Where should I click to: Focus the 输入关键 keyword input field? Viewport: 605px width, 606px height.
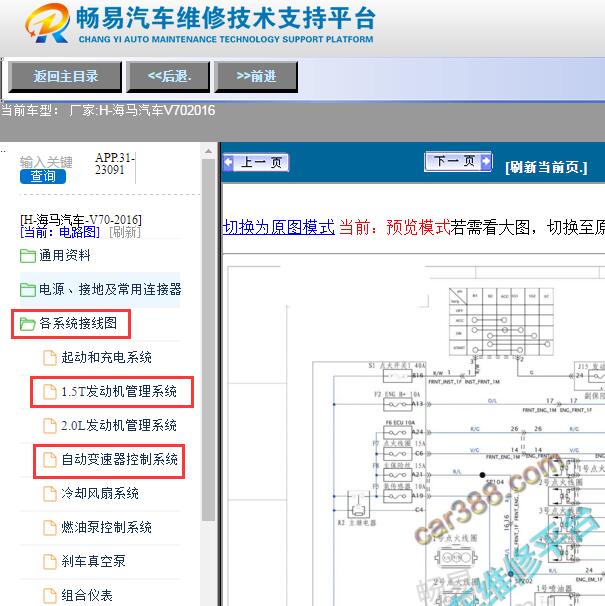tap(46, 162)
